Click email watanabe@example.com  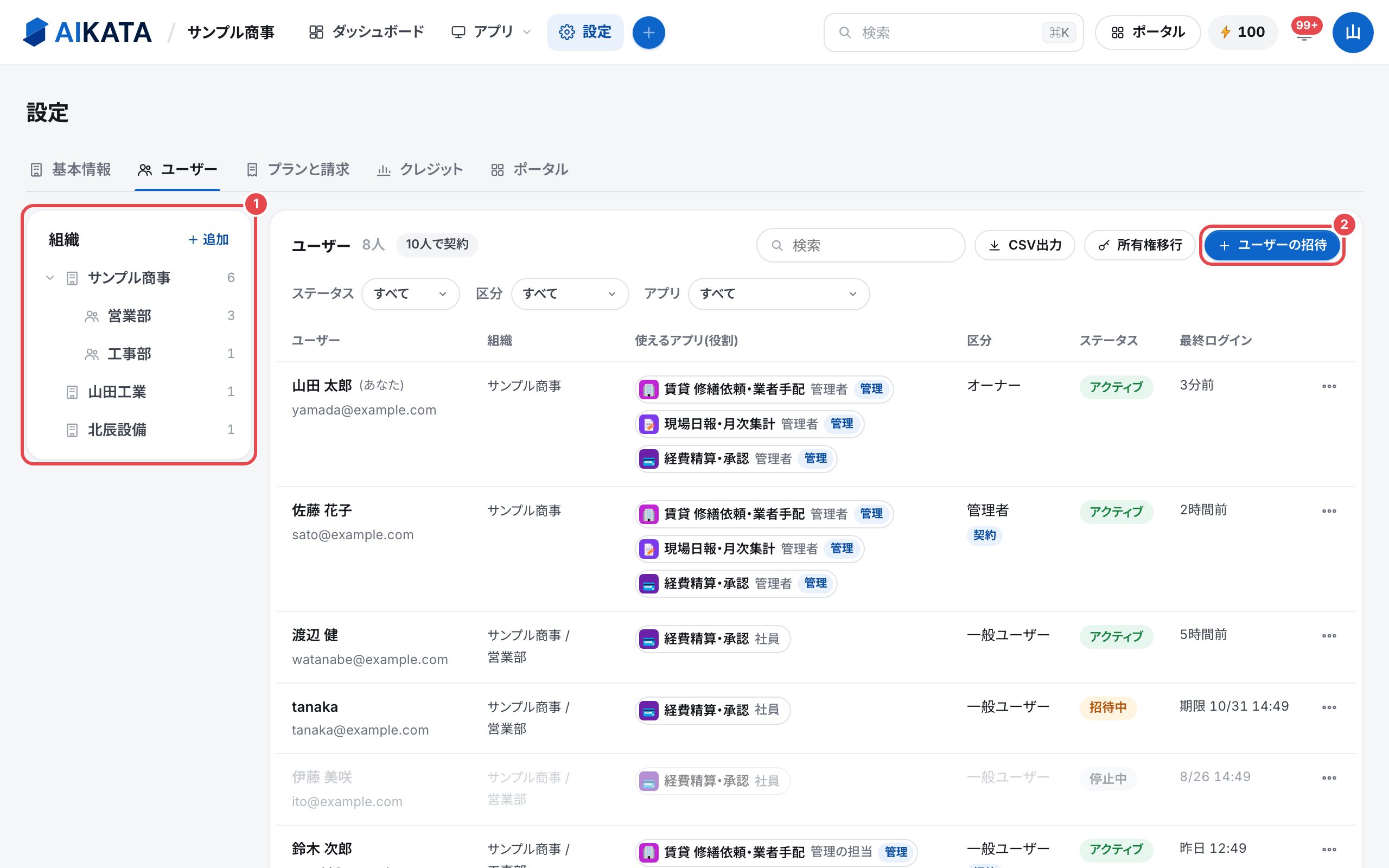[x=369, y=660]
